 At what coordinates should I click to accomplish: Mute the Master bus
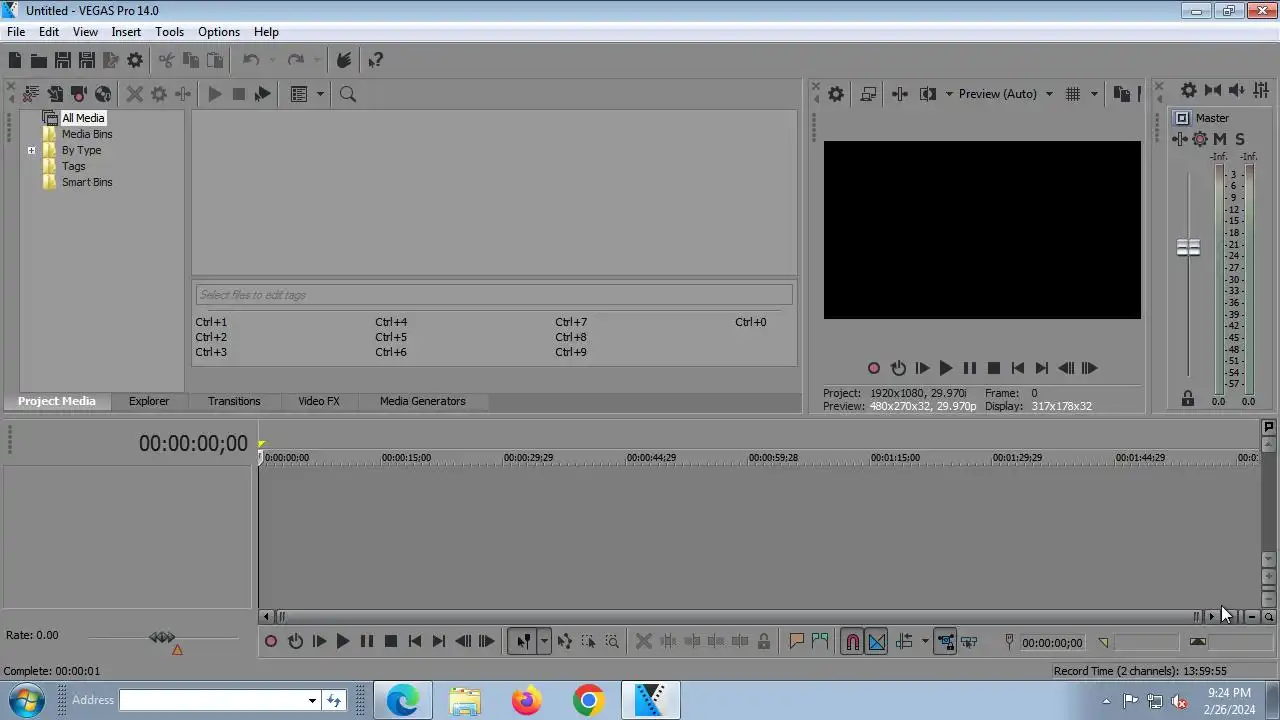point(1219,139)
